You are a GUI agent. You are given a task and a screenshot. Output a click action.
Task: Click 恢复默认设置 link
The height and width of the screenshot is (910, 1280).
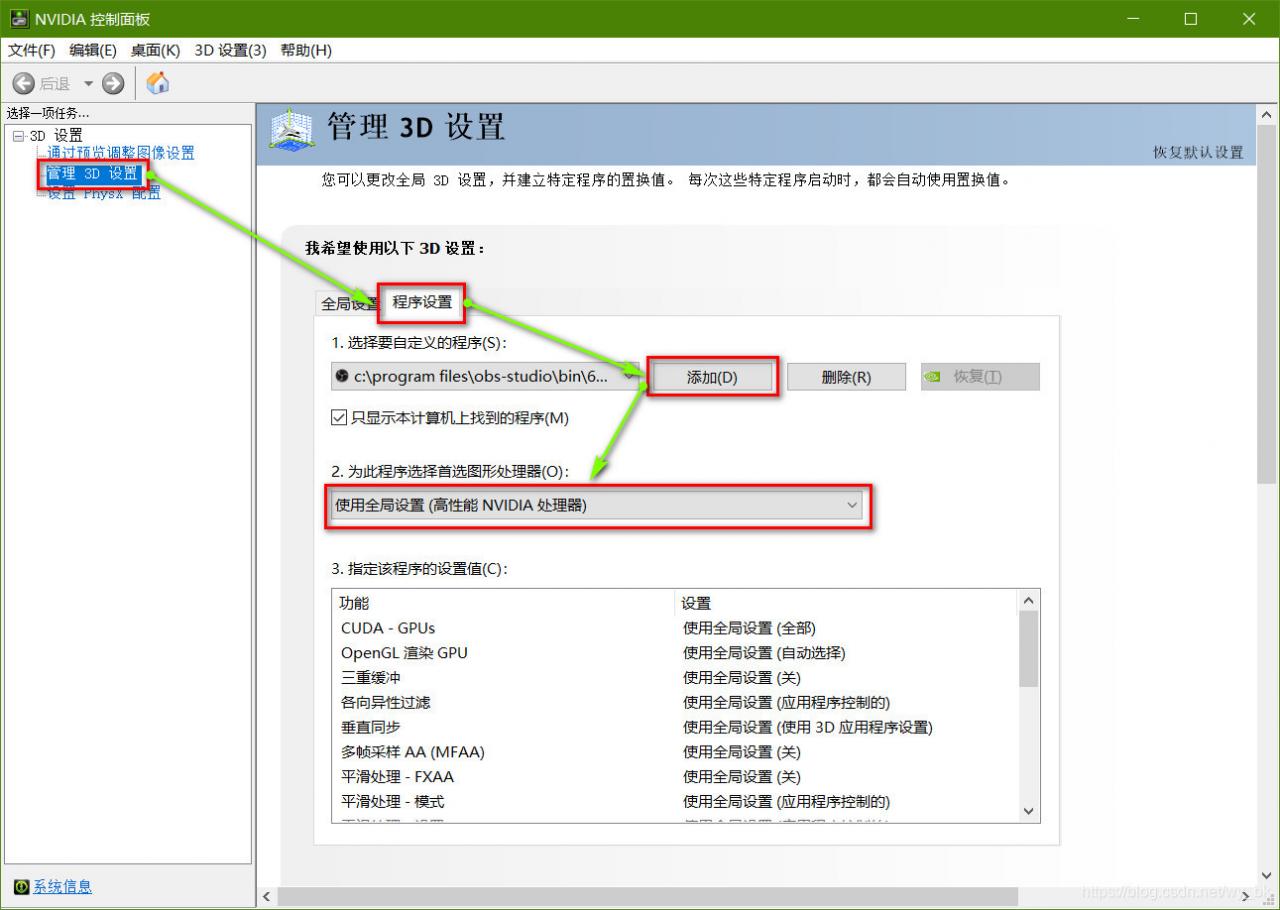pos(1198,152)
